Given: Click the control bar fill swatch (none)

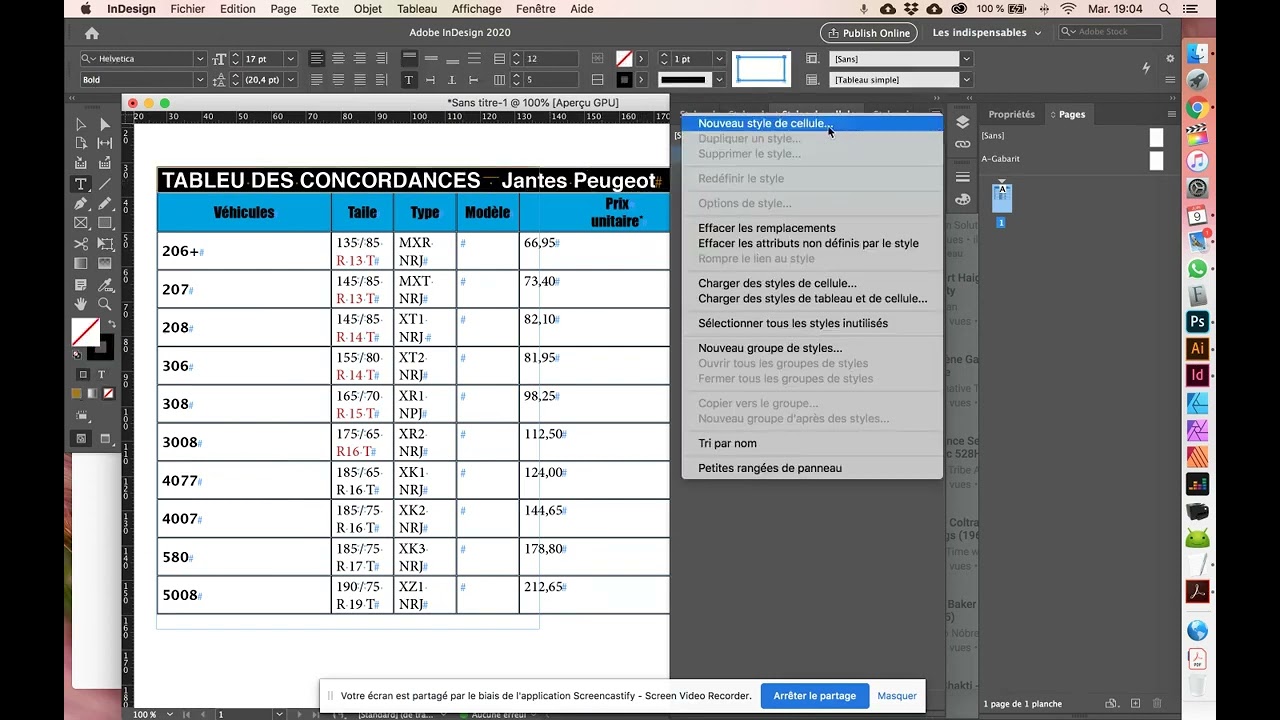Looking at the screenshot, I should [x=624, y=59].
